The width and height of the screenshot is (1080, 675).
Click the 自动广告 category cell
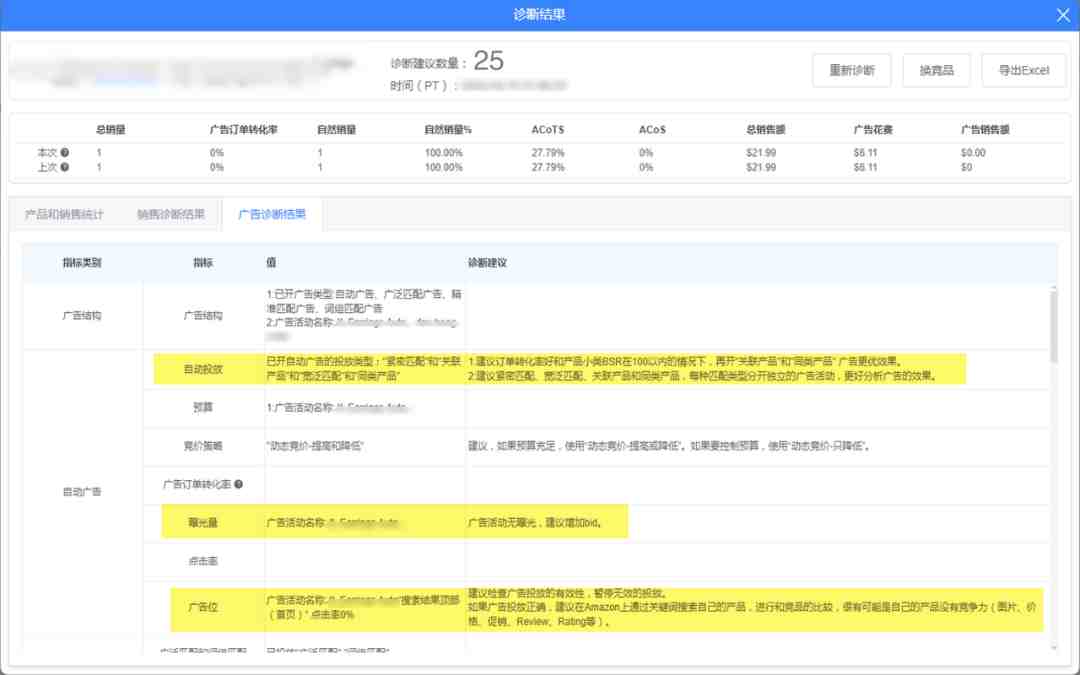point(82,492)
